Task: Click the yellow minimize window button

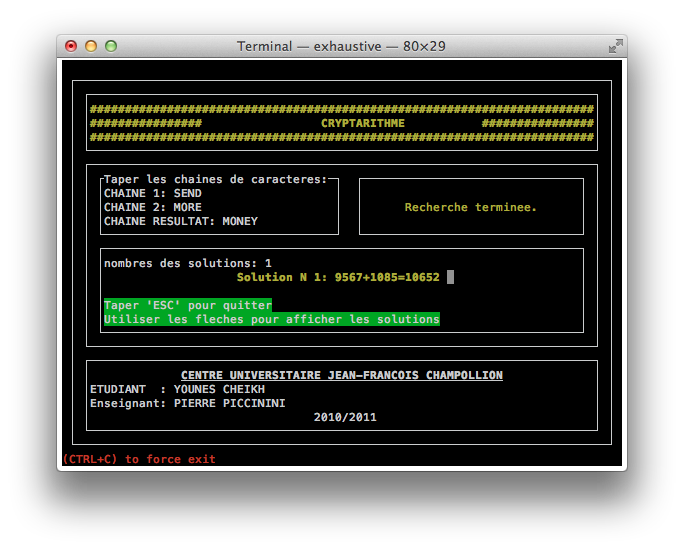Action: [91, 46]
